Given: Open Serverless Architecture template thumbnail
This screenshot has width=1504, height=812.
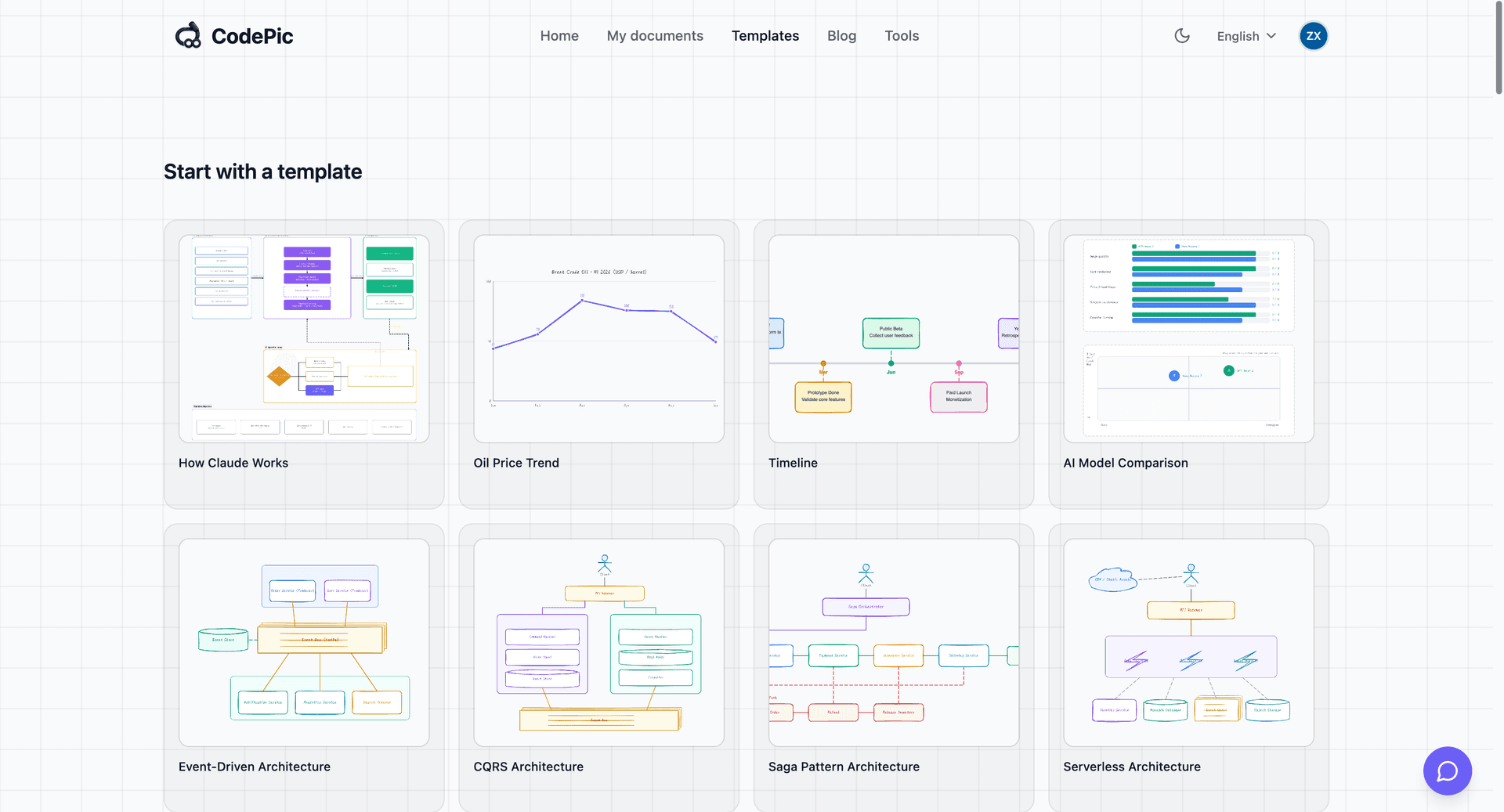Looking at the screenshot, I should pyautogui.click(x=1188, y=642).
